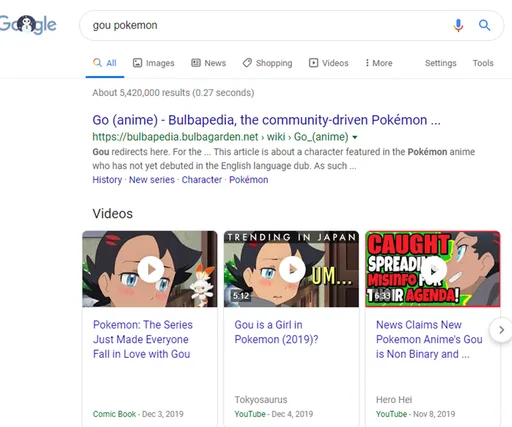Click YouTube source under Hero Hei
Image resolution: width=512 pixels, height=427 pixels.
pyautogui.click(x=391, y=414)
